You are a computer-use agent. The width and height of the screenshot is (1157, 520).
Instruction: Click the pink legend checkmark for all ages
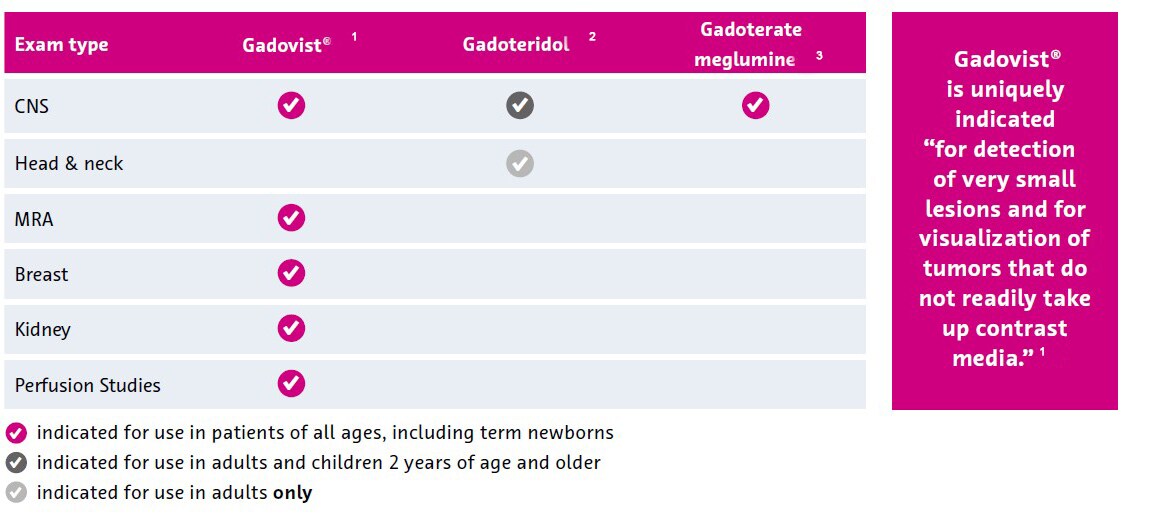[16, 433]
